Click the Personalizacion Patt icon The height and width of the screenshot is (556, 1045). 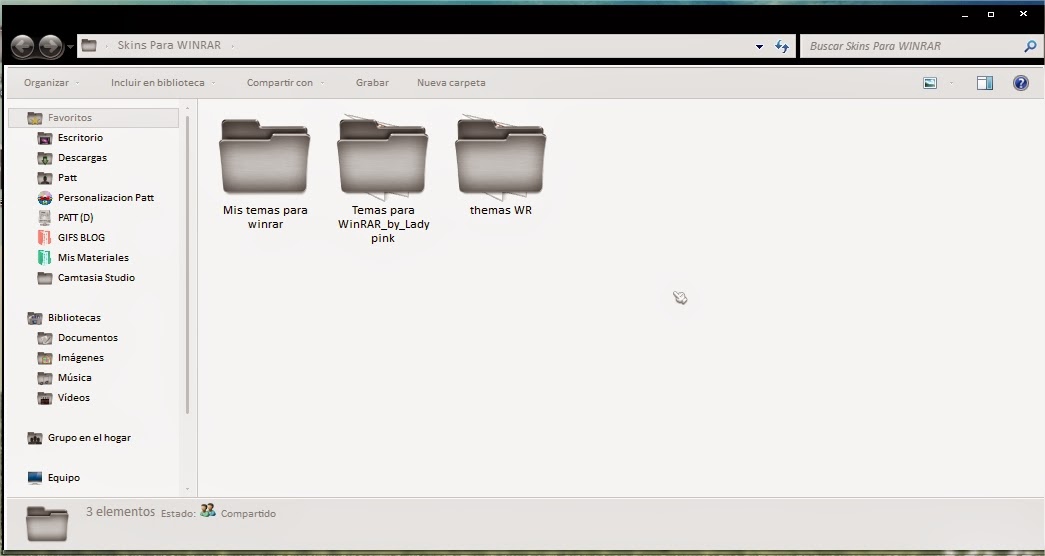[45, 198]
